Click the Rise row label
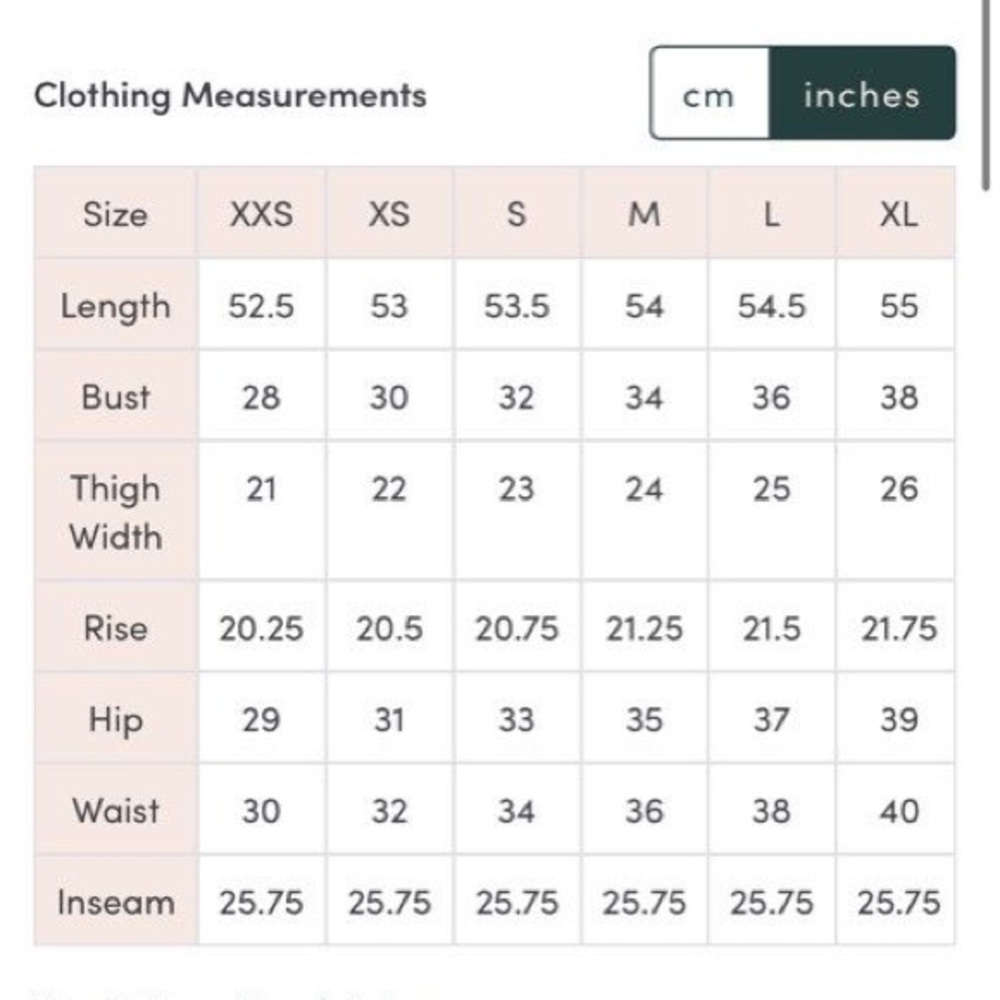The image size is (1000, 1000). 115,628
